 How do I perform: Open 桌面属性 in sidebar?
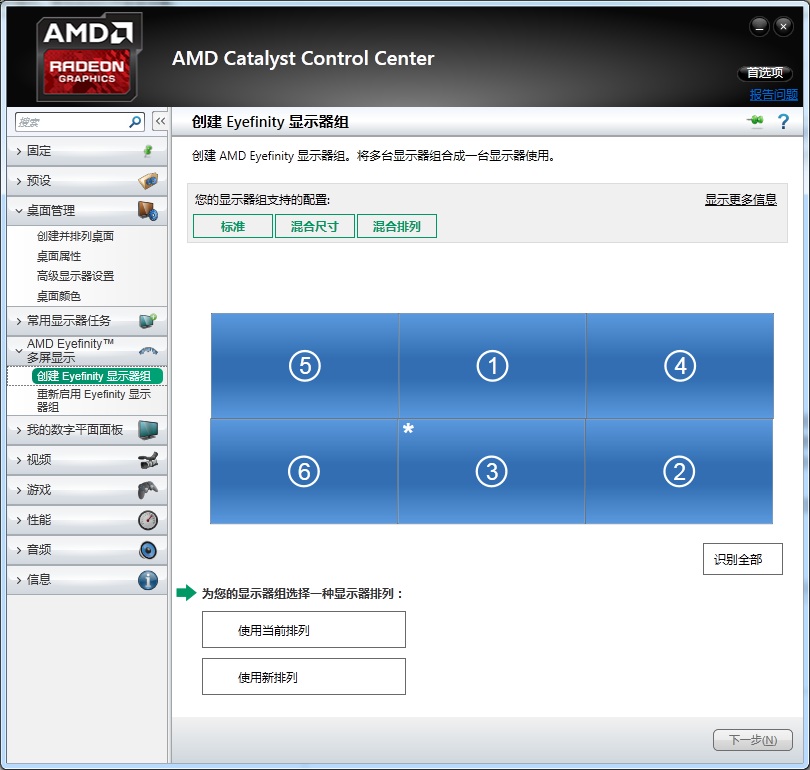(x=59, y=256)
